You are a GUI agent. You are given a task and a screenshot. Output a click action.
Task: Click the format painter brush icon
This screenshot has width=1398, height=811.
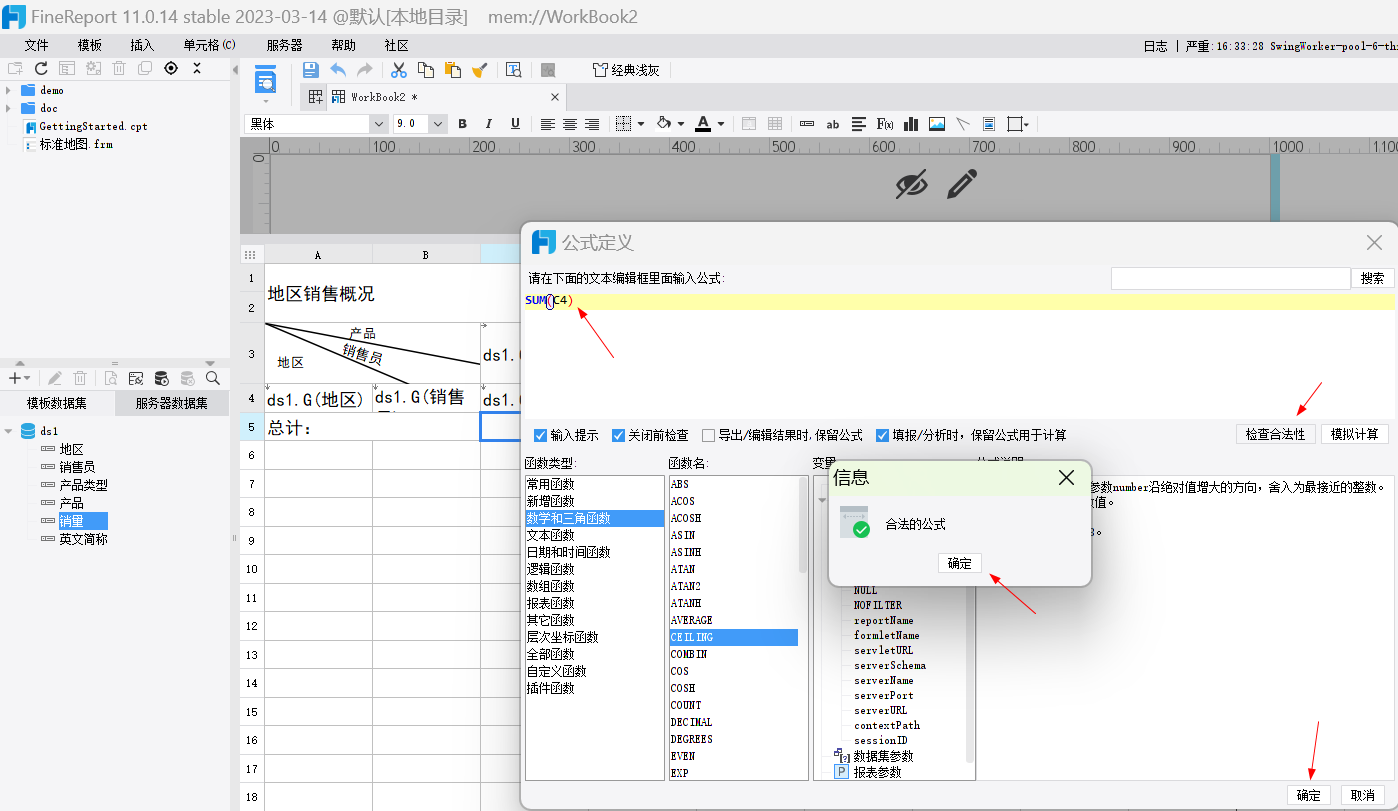(x=480, y=70)
